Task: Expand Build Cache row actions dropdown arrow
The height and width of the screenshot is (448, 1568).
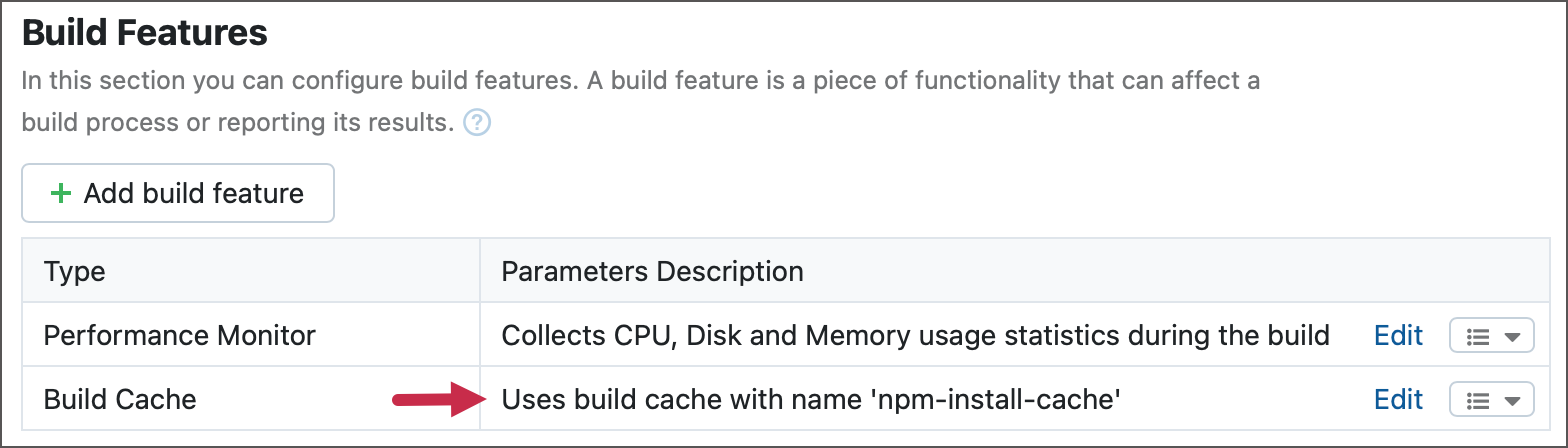Action: pyautogui.click(x=1512, y=401)
